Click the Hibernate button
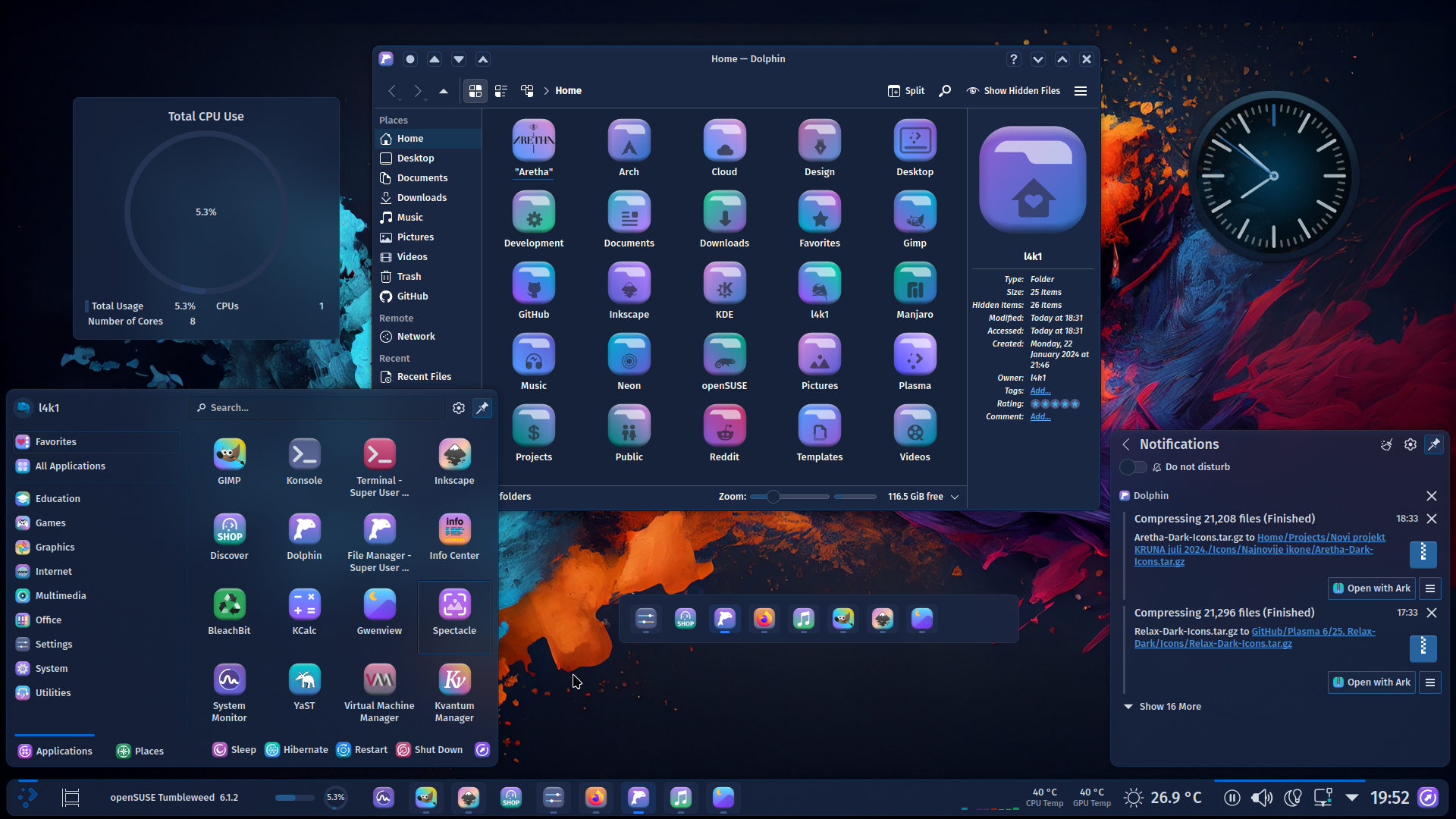The height and width of the screenshot is (819, 1456). [x=297, y=750]
